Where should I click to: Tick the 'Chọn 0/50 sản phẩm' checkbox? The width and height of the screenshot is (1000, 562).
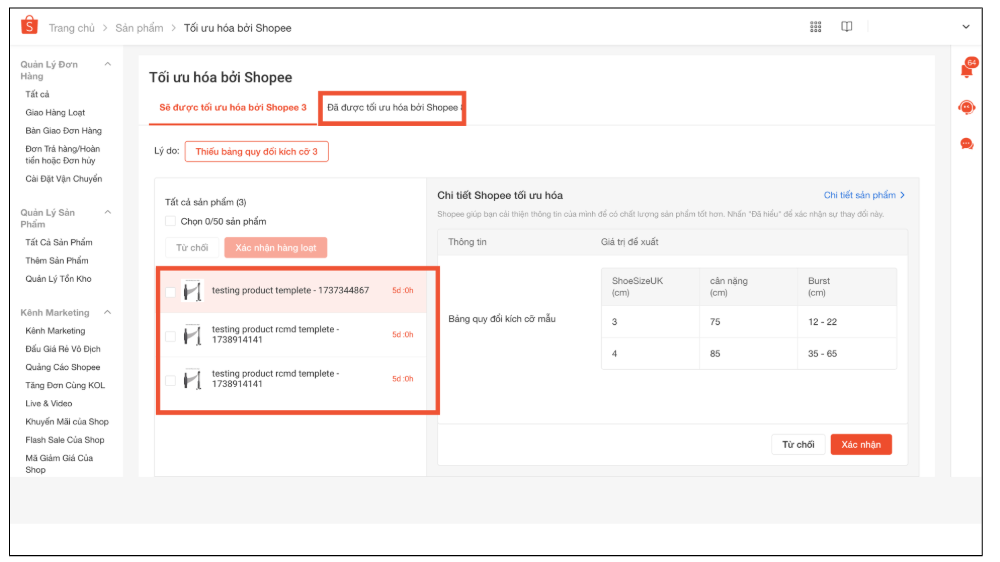coord(170,221)
